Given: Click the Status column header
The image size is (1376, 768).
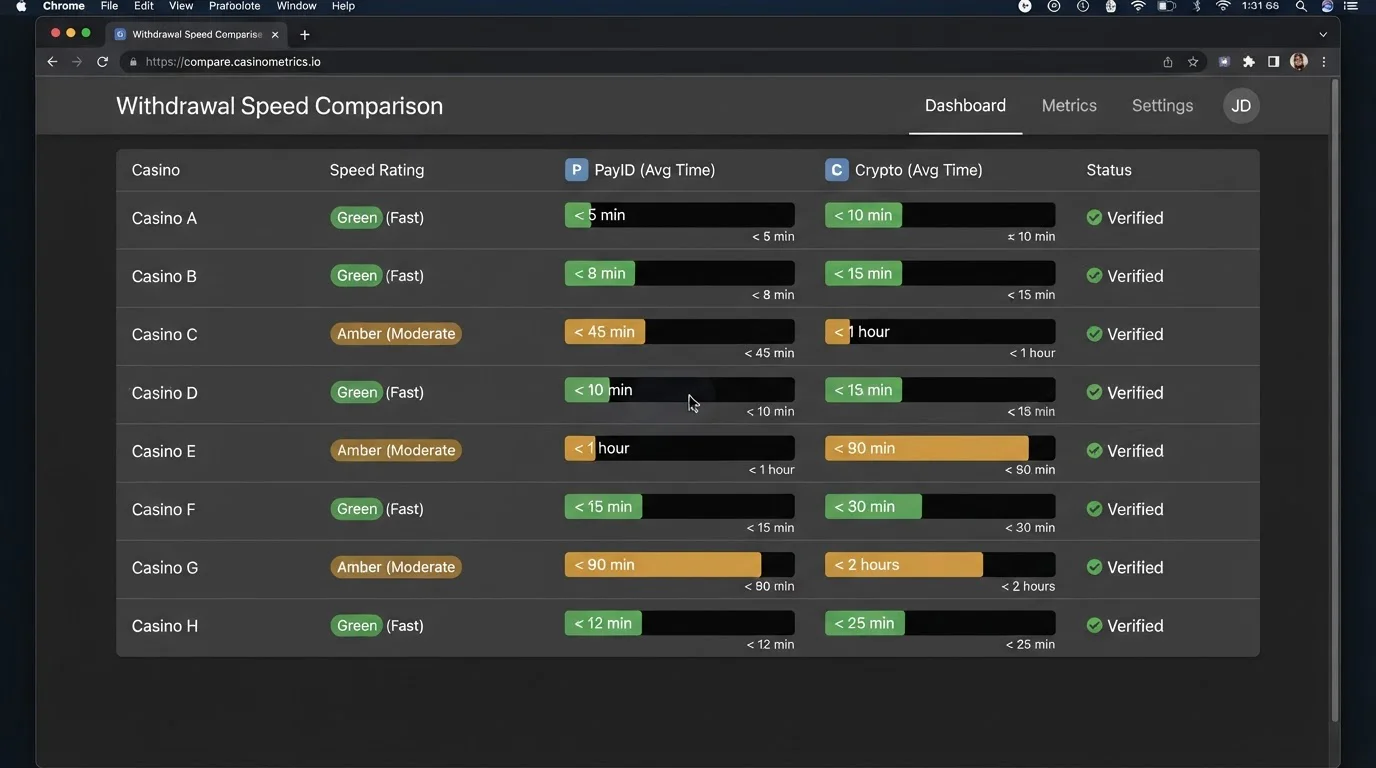Looking at the screenshot, I should 1109,170.
